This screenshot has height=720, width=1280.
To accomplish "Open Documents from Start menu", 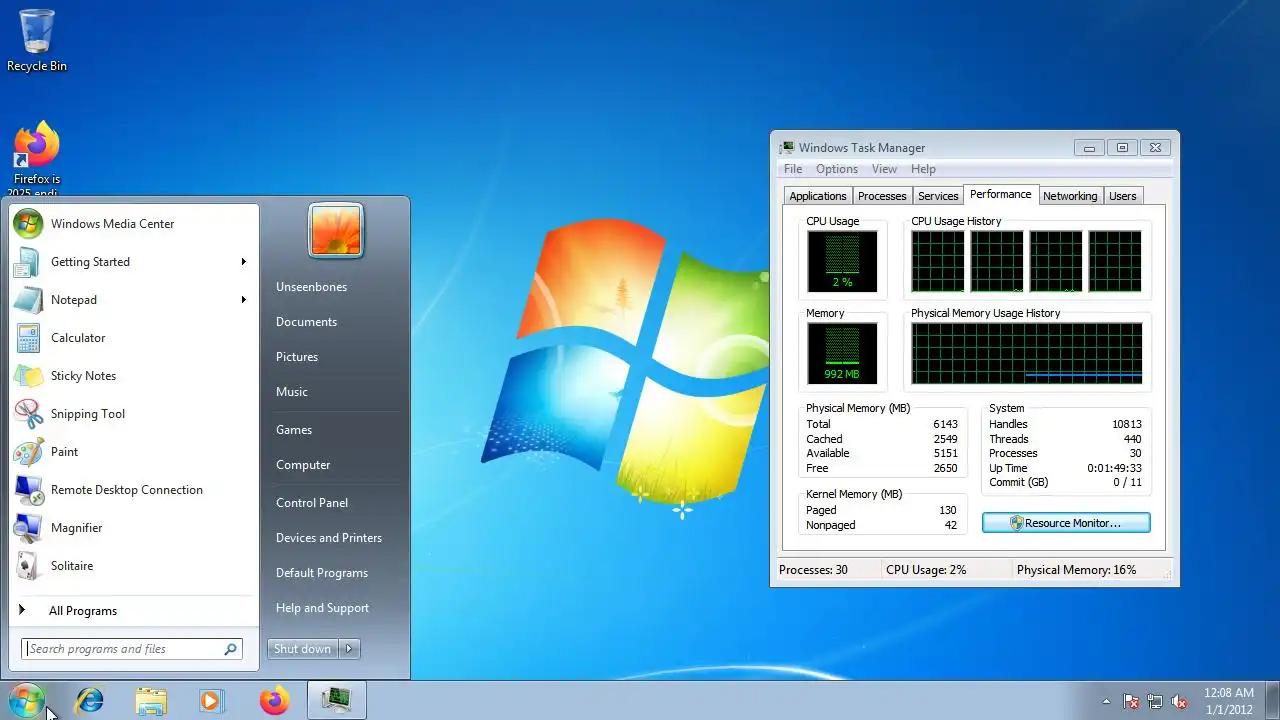I will click(306, 322).
